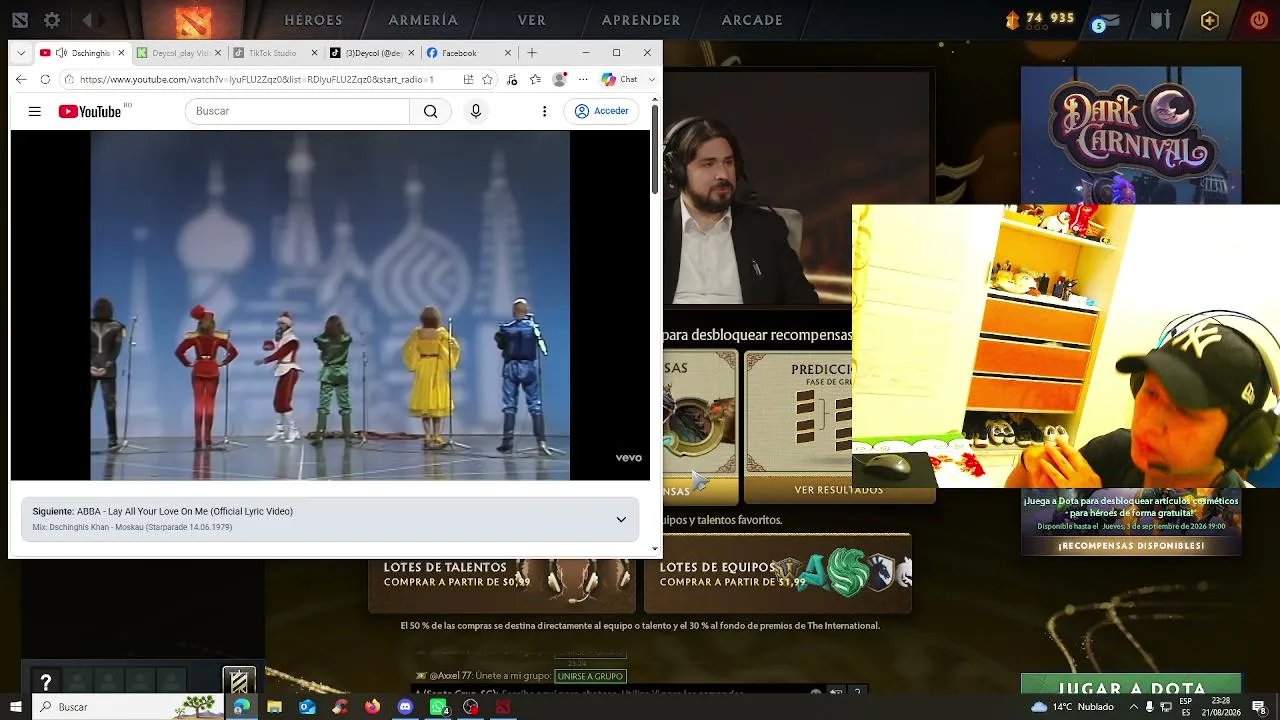
Task: Open a new browser tab
Action: pyautogui.click(x=532, y=53)
